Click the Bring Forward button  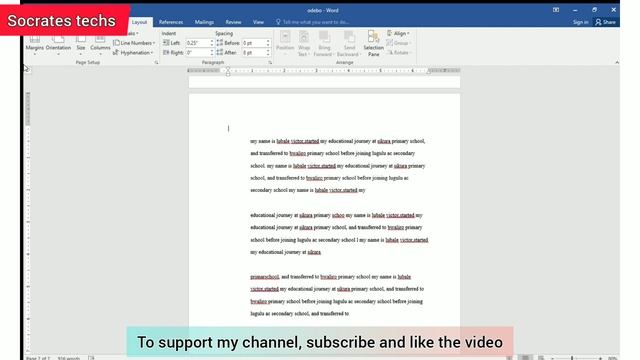pyautogui.click(x=324, y=43)
